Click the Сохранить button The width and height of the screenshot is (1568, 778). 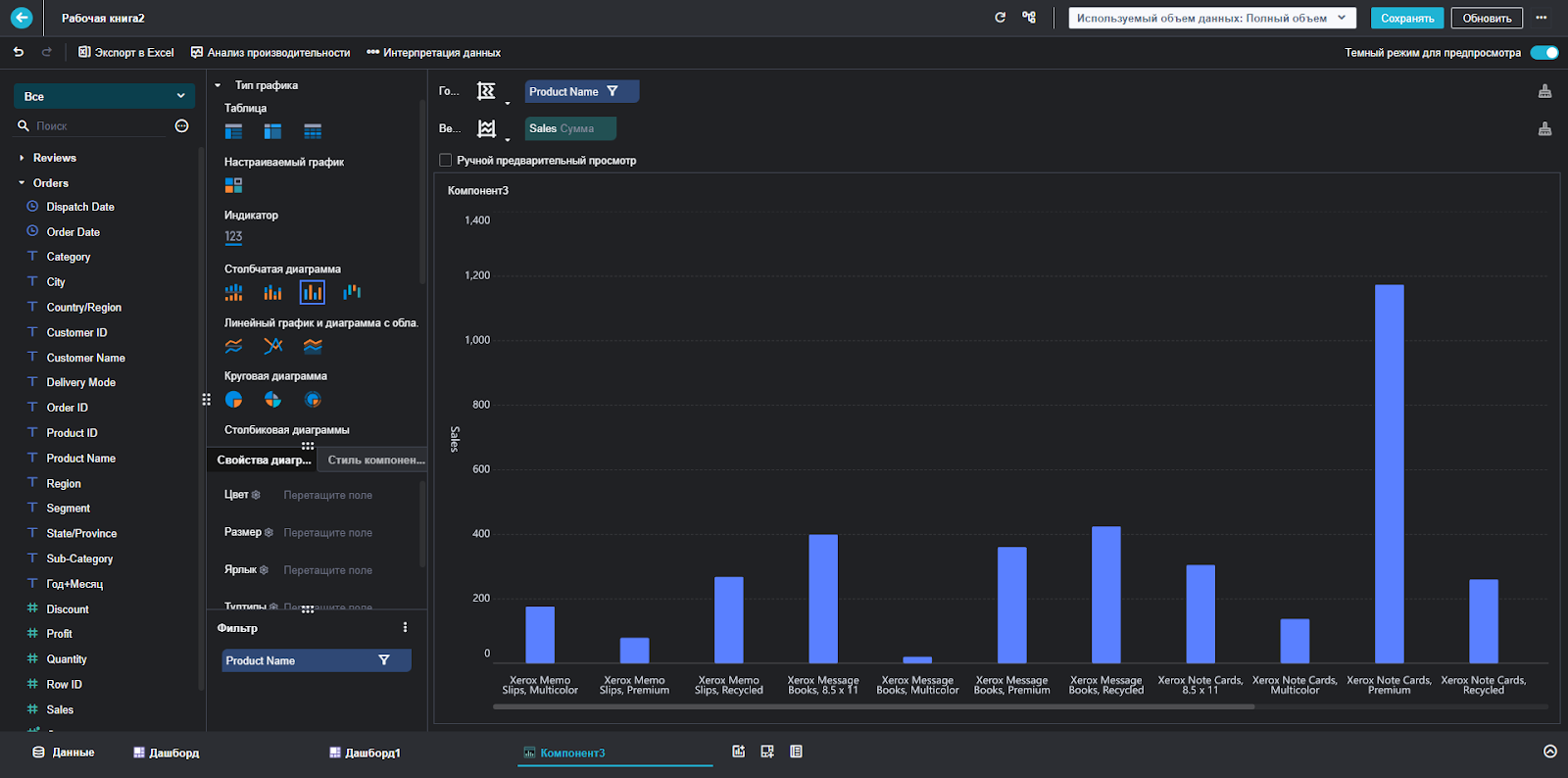(1407, 18)
